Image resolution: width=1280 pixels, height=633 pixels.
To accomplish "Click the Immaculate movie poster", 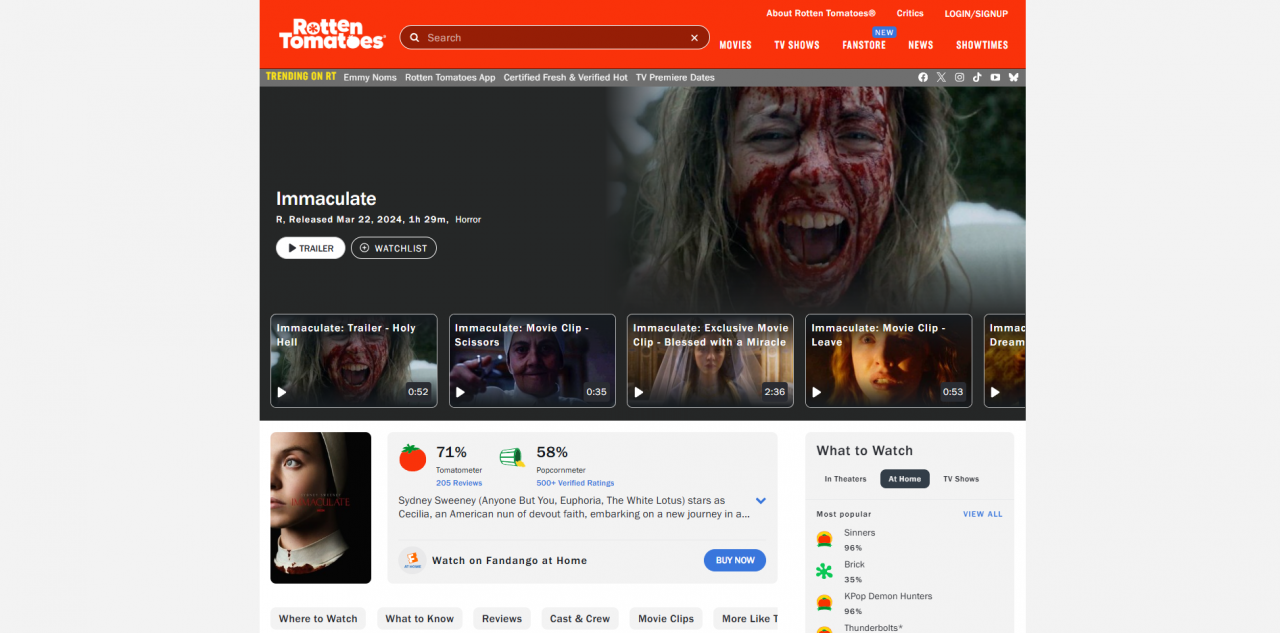I will point(320,508).
